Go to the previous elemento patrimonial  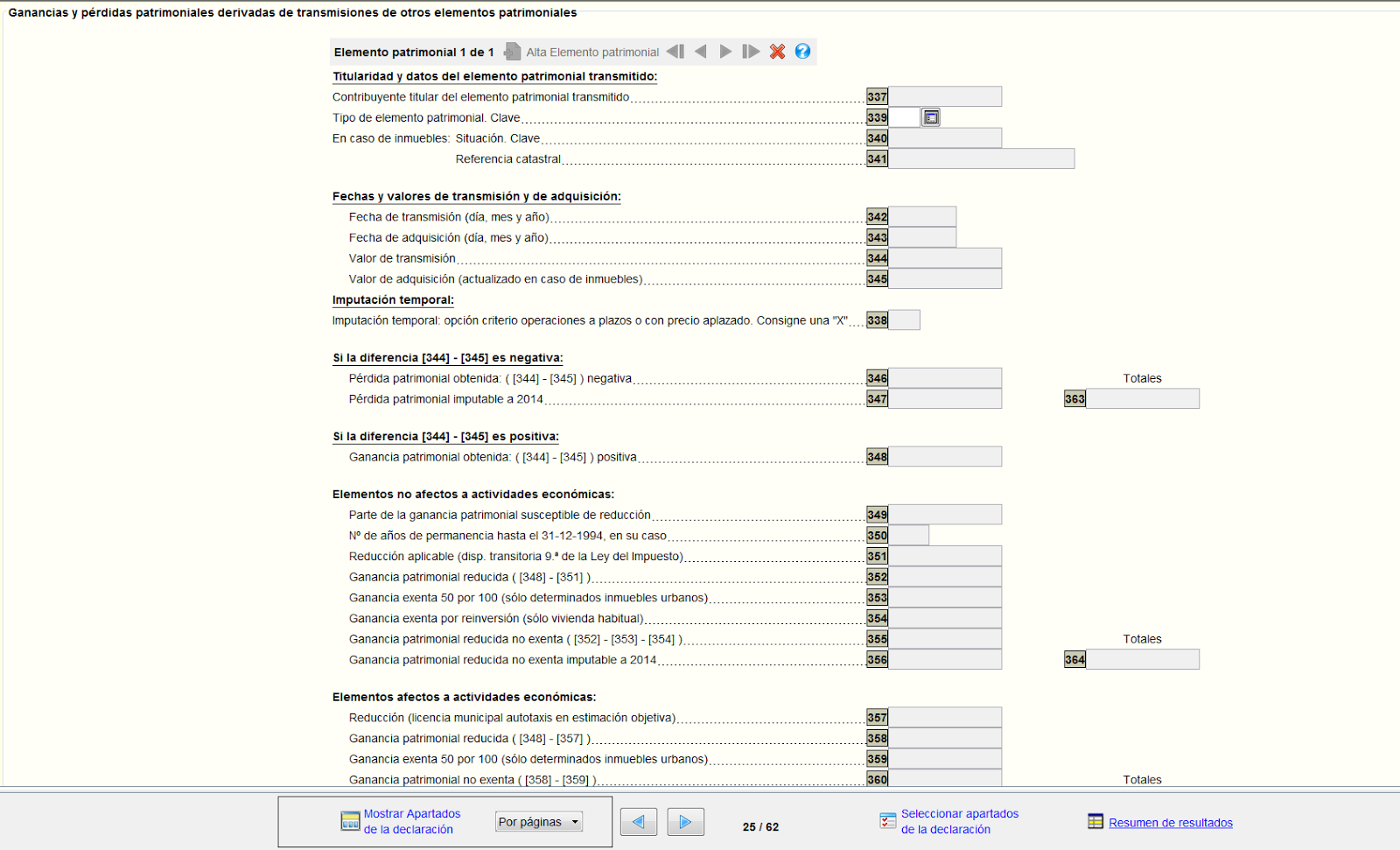pos(701,52)
